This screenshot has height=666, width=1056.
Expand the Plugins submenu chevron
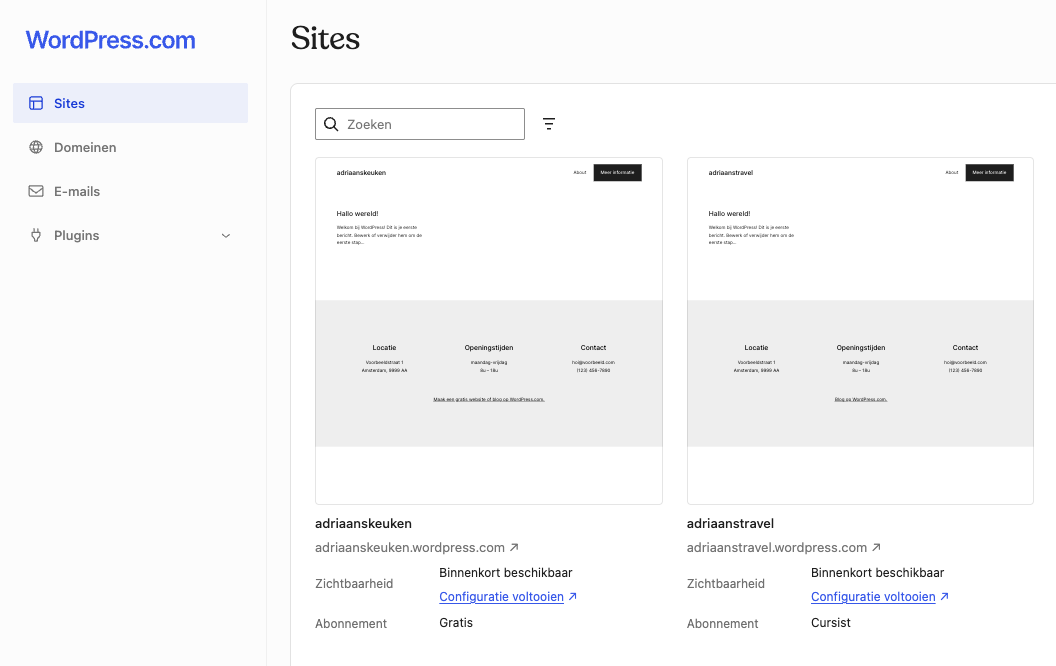226,236
